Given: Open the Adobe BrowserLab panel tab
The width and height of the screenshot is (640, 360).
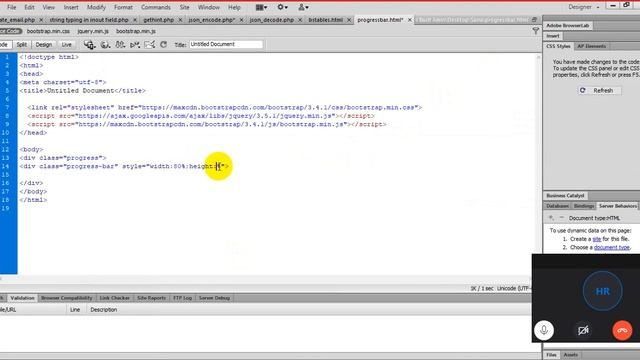Looking at the screenshot, I should click(x=567, y=25).
